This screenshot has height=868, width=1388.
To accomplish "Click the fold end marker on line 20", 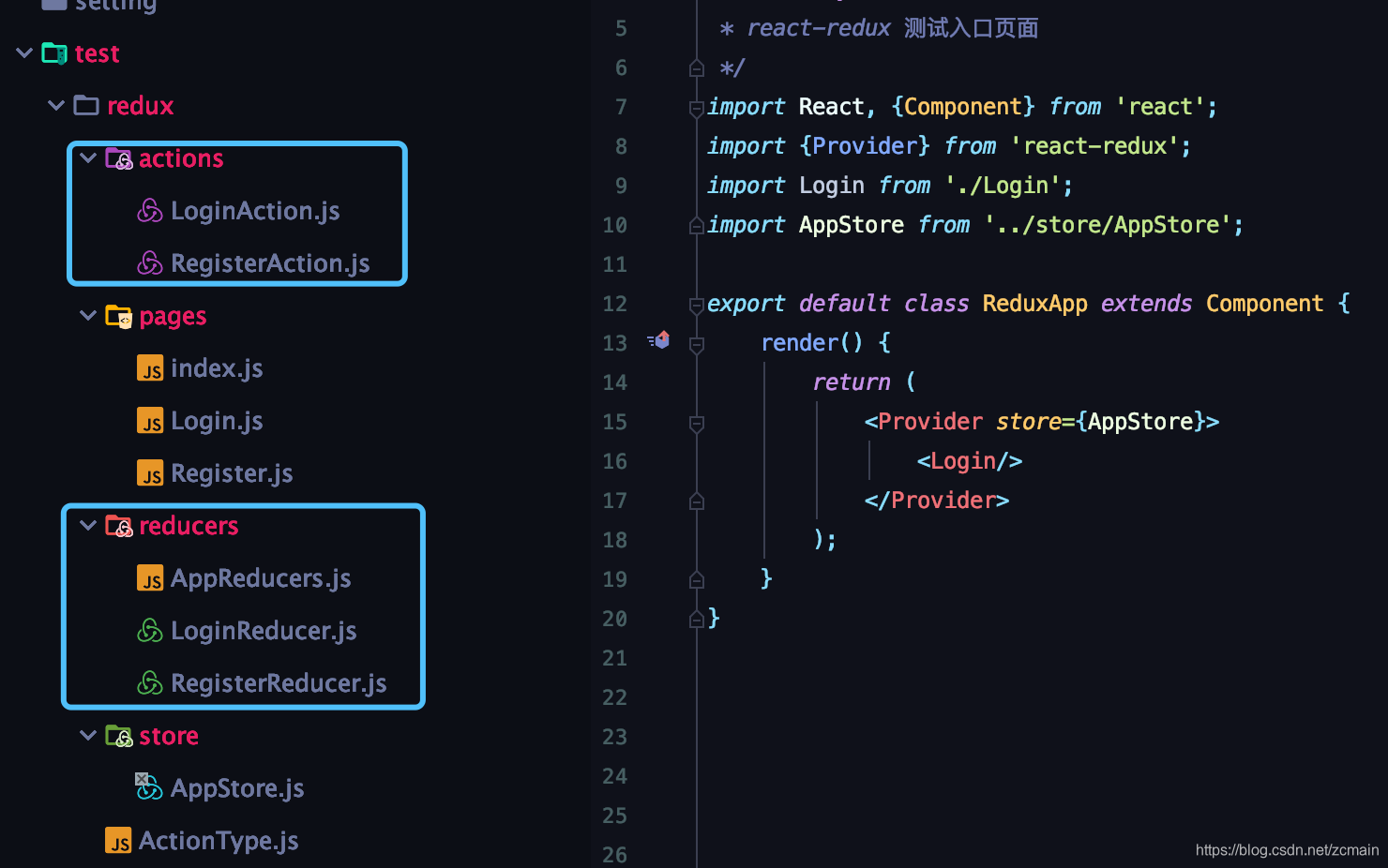I will (697, 619).
